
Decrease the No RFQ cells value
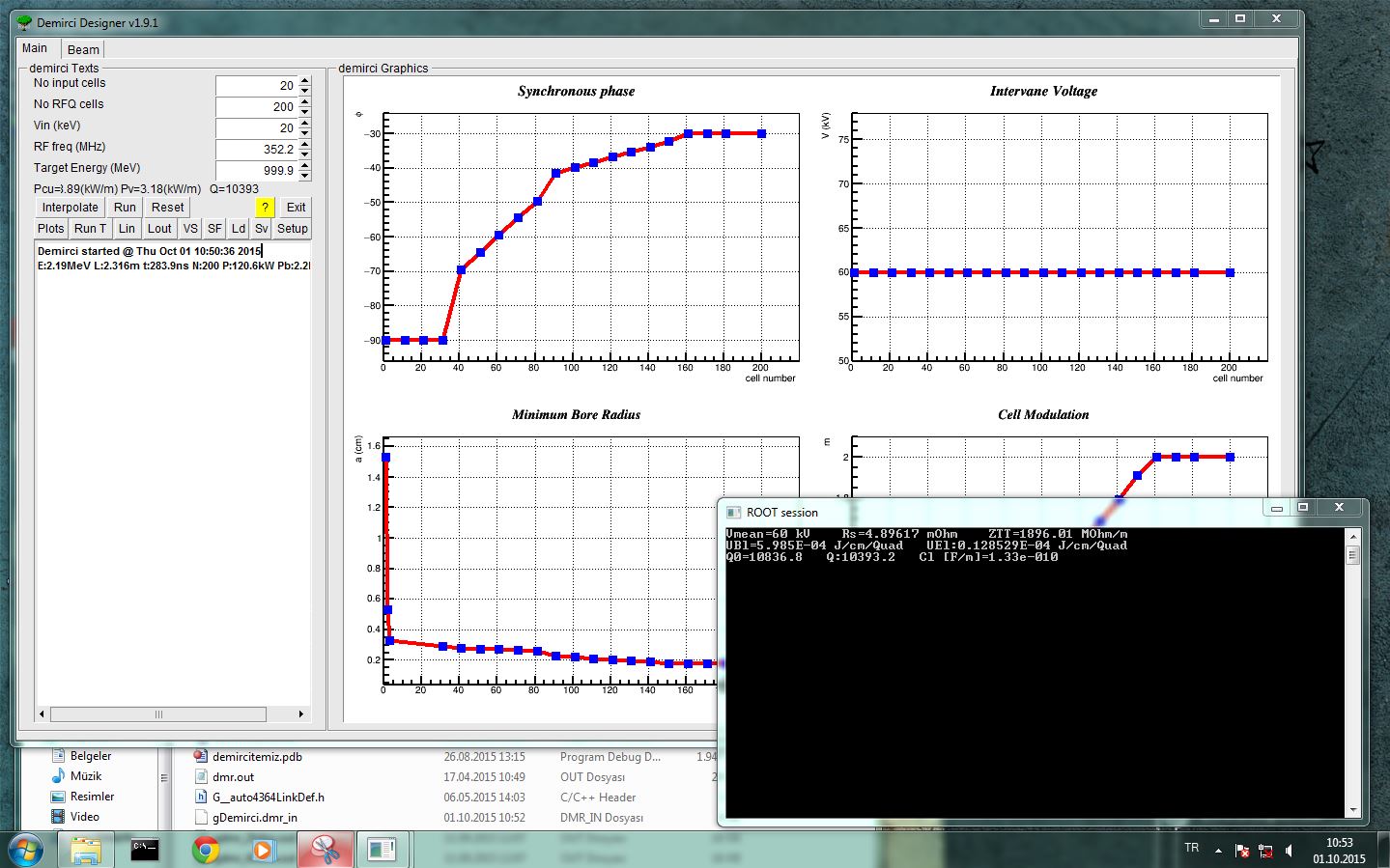point(305,112)
